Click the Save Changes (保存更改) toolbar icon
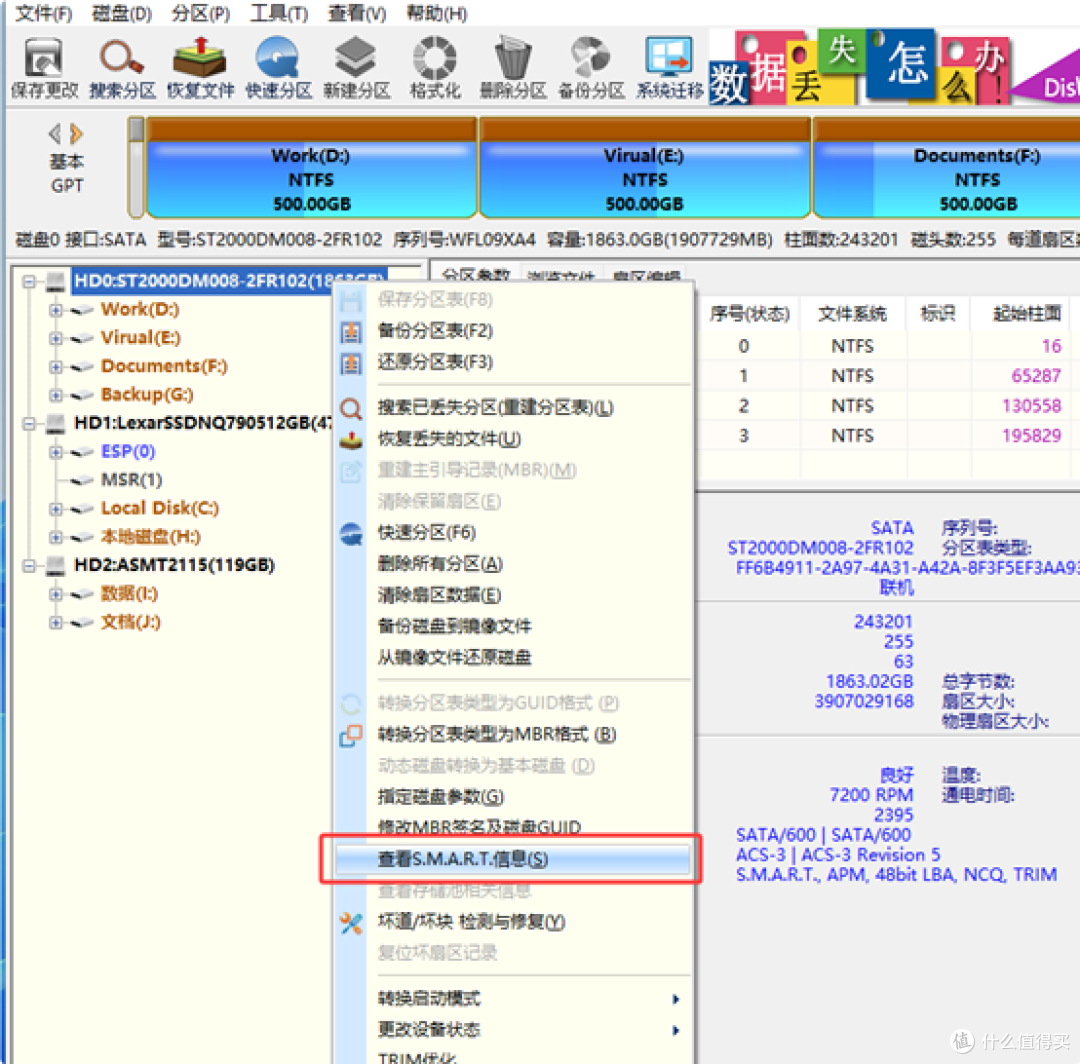The width and height of the screenshot is (1080, 1064). pyautogui.click(x=44, y=67)
